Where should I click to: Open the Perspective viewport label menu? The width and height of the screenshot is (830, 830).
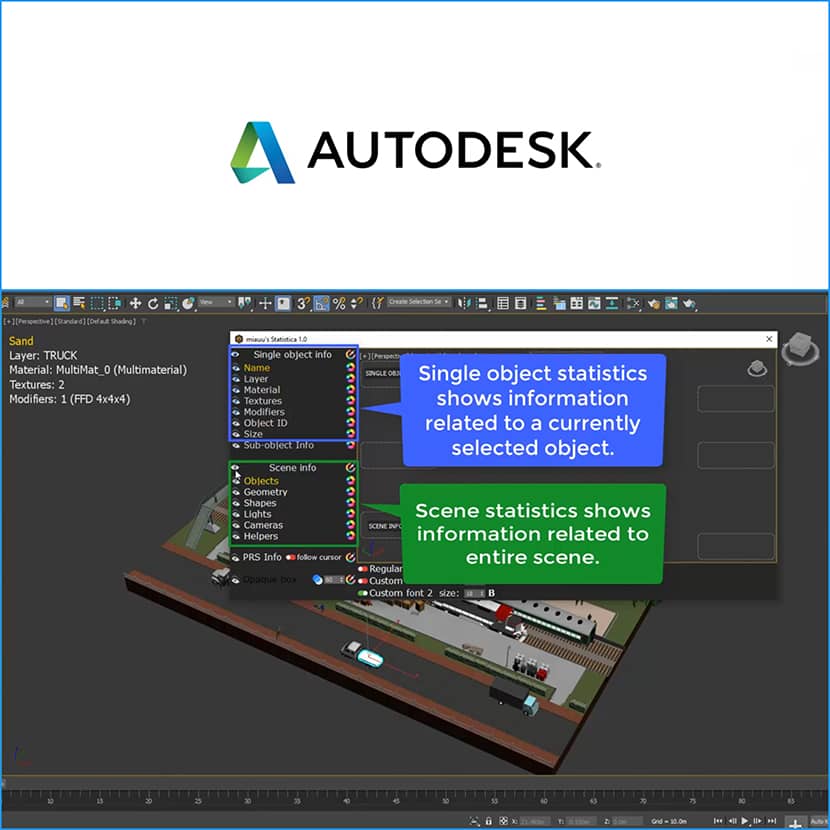[x=34, y=321]
